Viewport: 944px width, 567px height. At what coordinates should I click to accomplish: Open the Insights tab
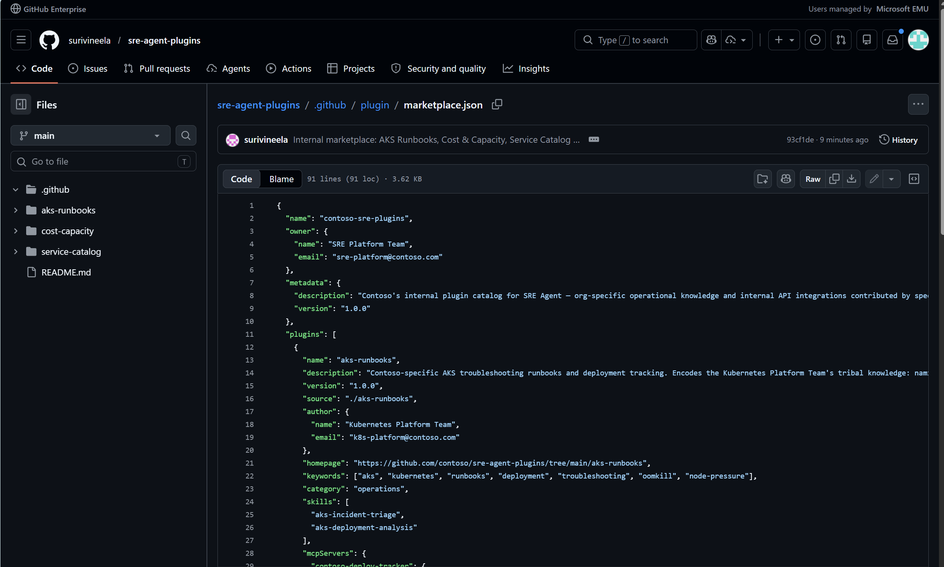point(526,69)
